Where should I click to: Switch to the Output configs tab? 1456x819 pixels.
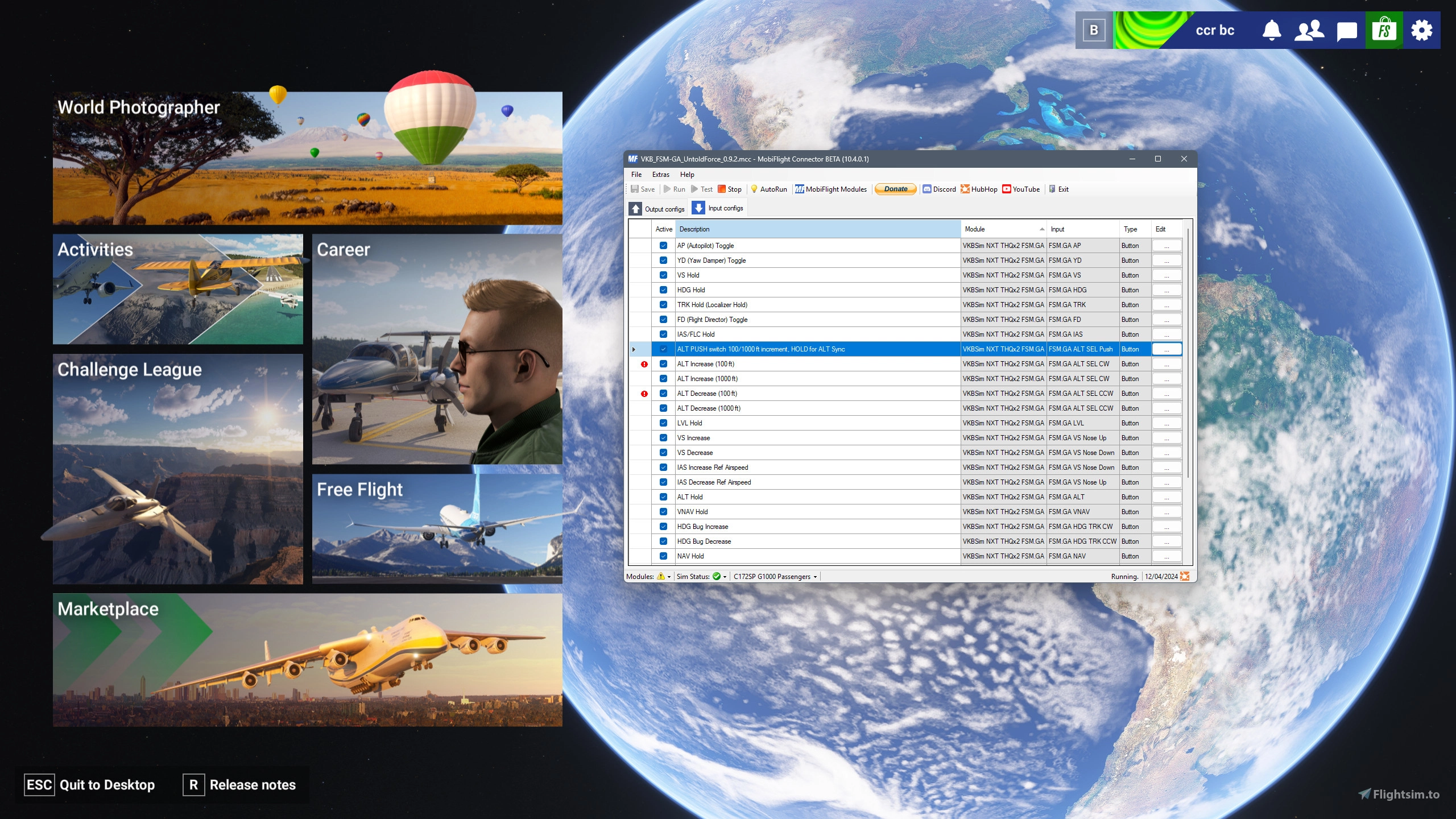point(657,208)
